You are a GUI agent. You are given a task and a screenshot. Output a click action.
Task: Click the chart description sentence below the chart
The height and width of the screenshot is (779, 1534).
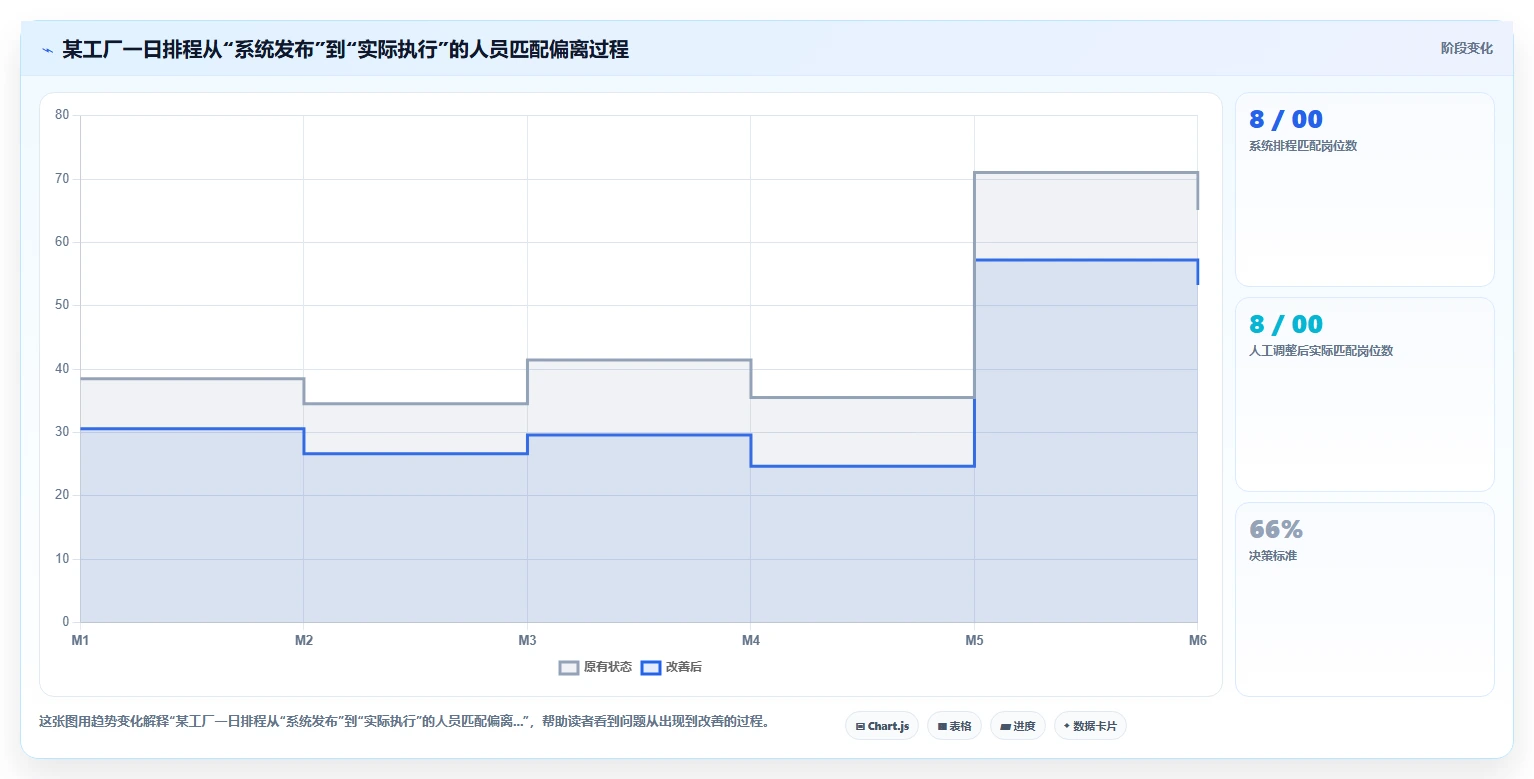pos(404,721)
